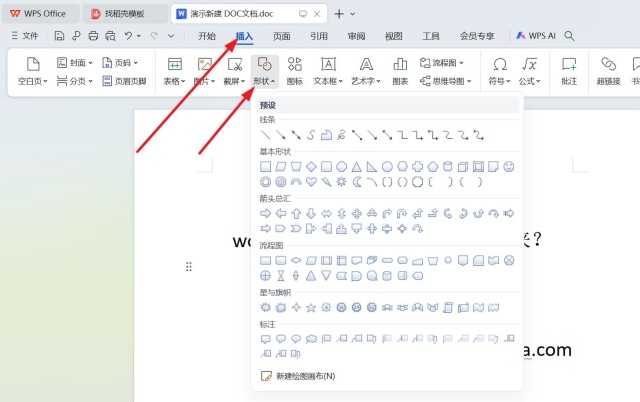This screenshot has width=640, height=402.
Task: Select the smiley face basic shape
Action: tap(509, 167)
